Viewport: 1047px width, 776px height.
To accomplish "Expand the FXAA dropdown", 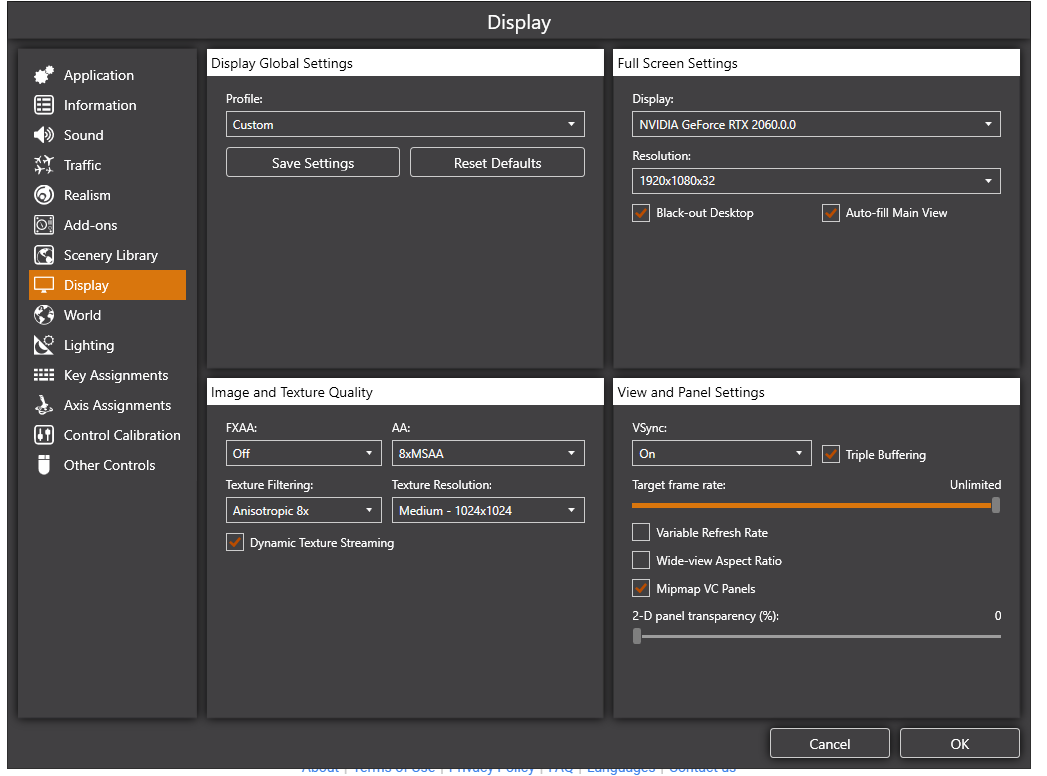I will coord(304,453).
